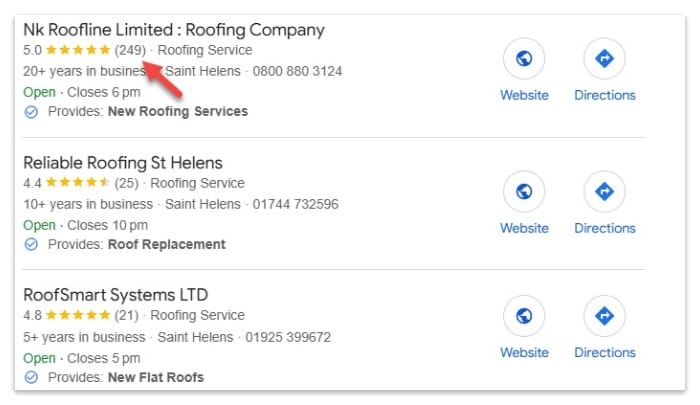
Task: Click verified checkmark icon beside Roof Replacement
Action: point(31,245)
